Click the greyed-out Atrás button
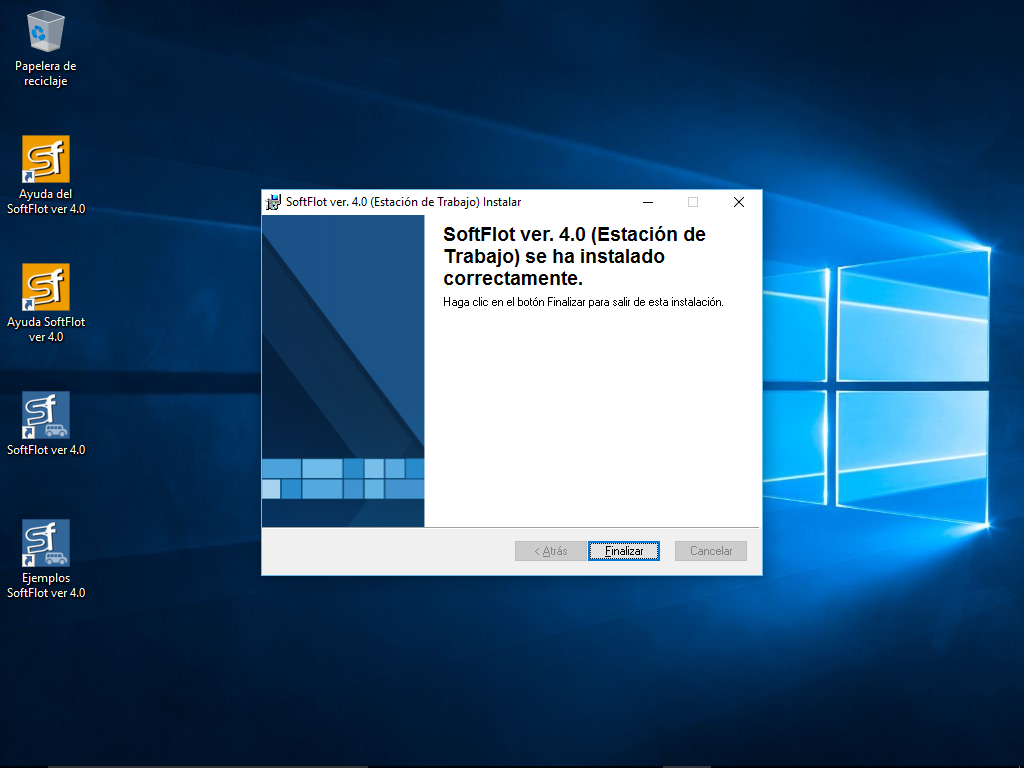The image size is (1024, 768). tap(550, 551)
